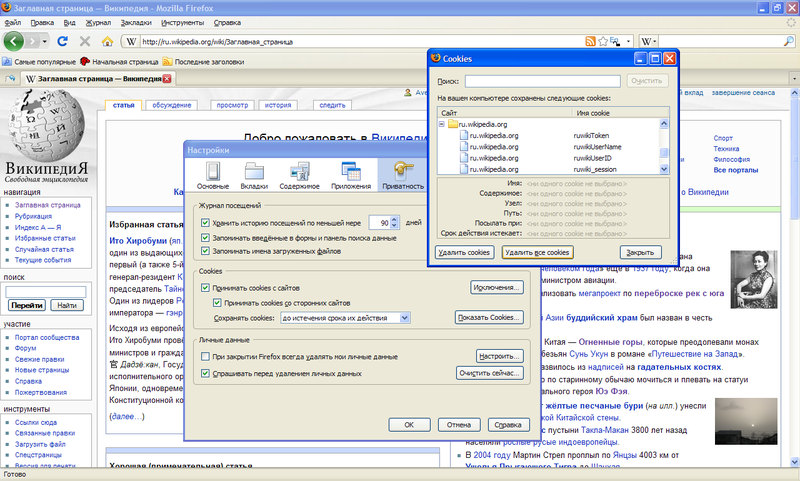Click the 'Случайная статья' sidebar link
Screen dimensions: 800x481
(44, 249)
